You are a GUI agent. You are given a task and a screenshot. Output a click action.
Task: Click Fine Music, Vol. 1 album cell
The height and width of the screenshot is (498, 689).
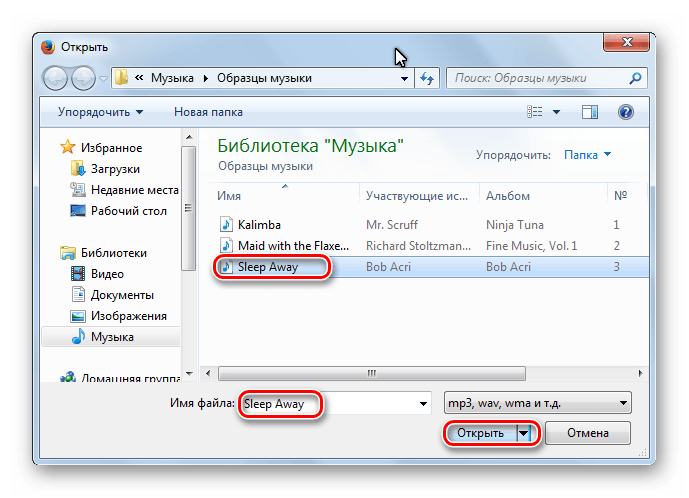[531, 246]
